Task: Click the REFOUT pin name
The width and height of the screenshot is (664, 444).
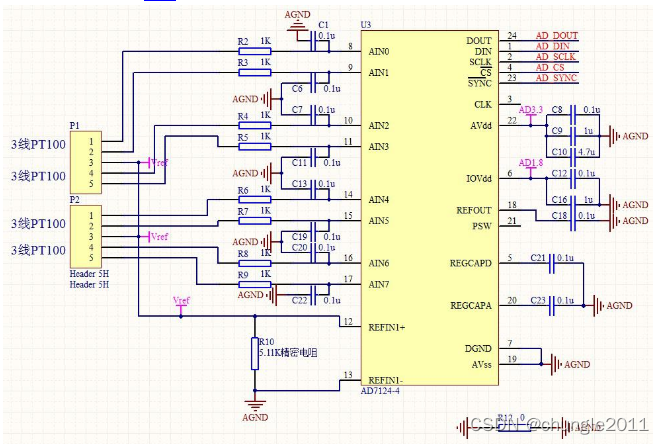Action: point(474,211)
